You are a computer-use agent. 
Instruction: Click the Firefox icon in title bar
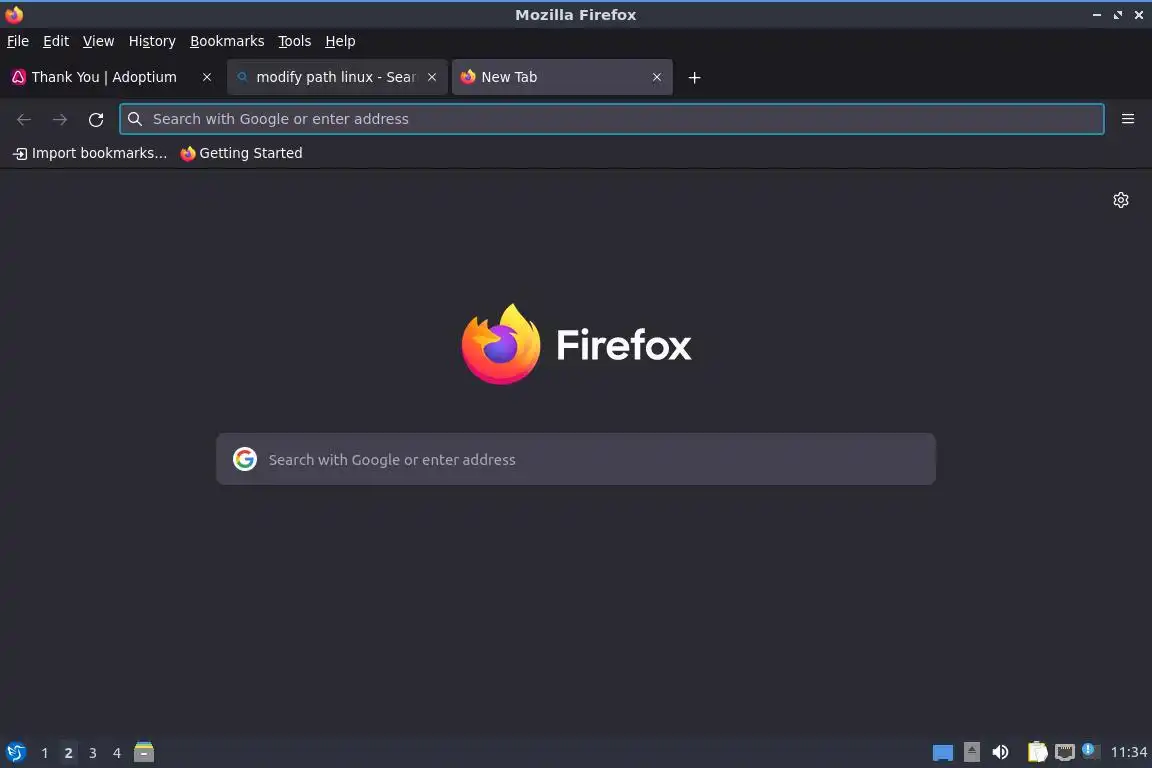pos(14,15)
